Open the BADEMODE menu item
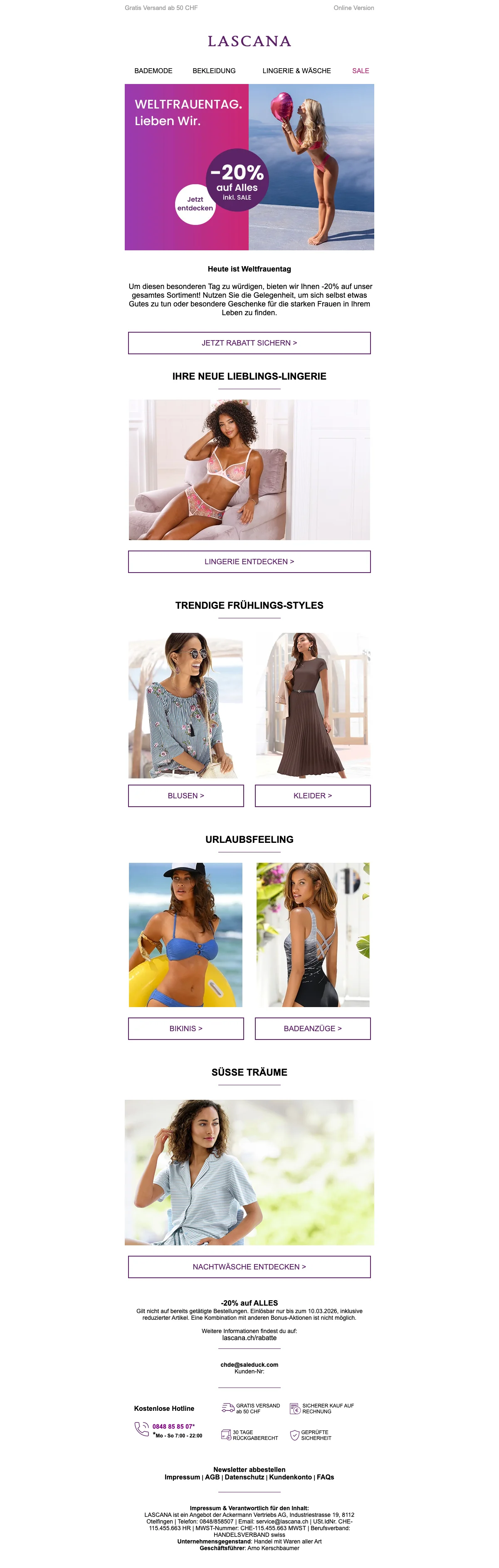The height and width of the screenshot is (1568, 499). click(x=153, y=71)
